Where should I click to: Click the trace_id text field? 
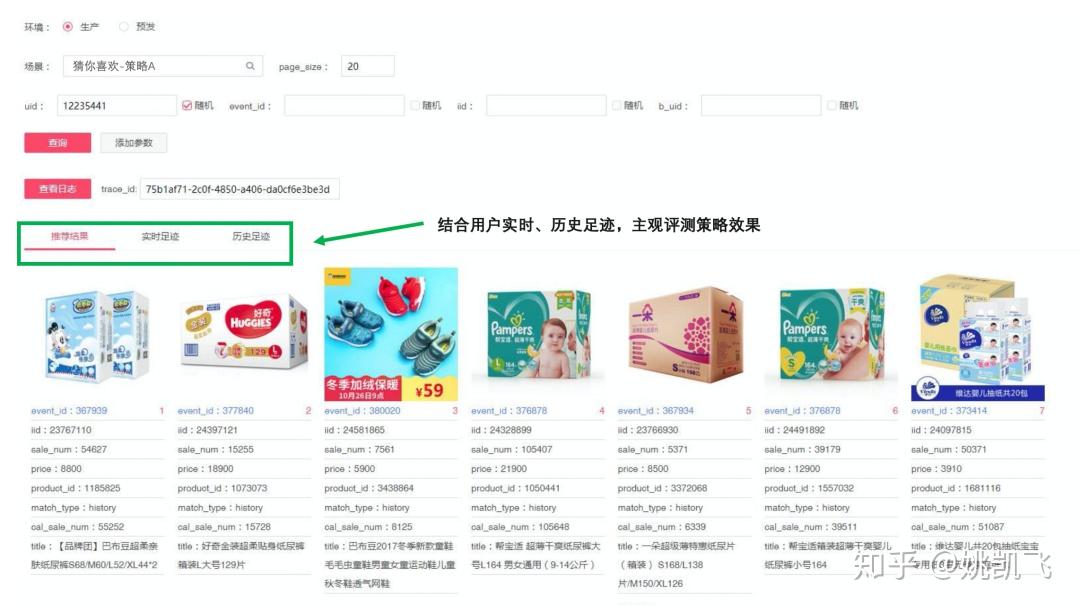240,189
